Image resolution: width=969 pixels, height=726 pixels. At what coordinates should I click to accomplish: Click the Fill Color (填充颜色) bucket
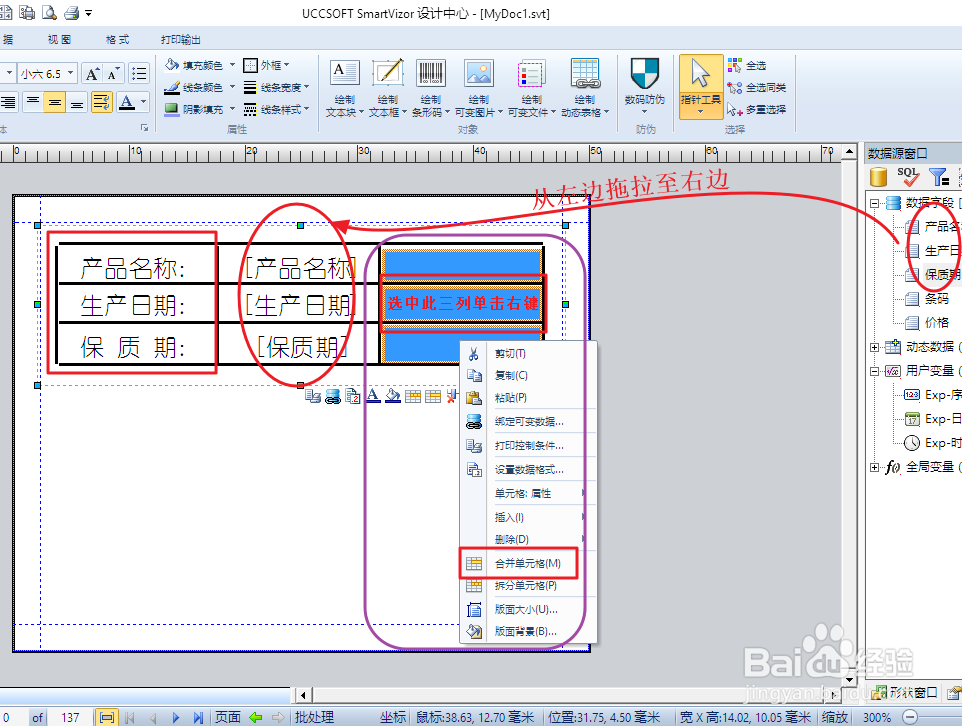[x=172, y=64]
